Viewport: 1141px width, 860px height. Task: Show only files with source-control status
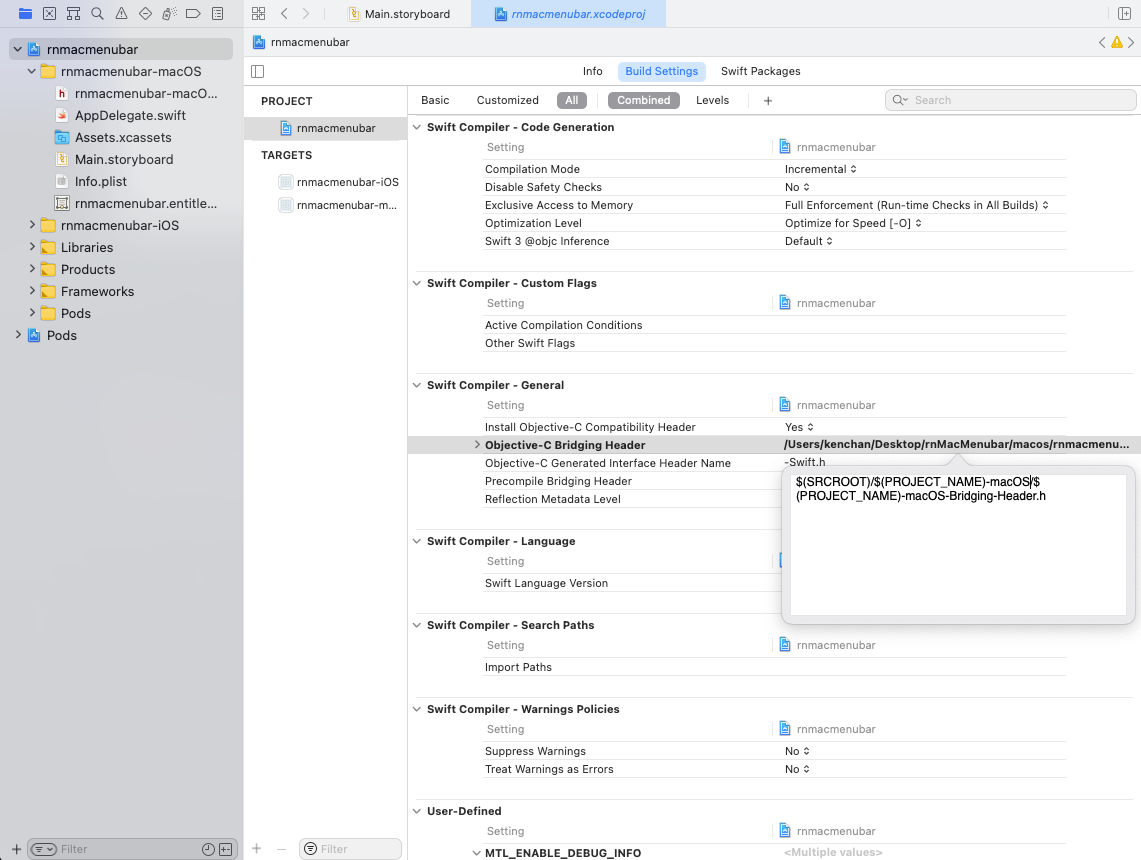click(226, 849)
